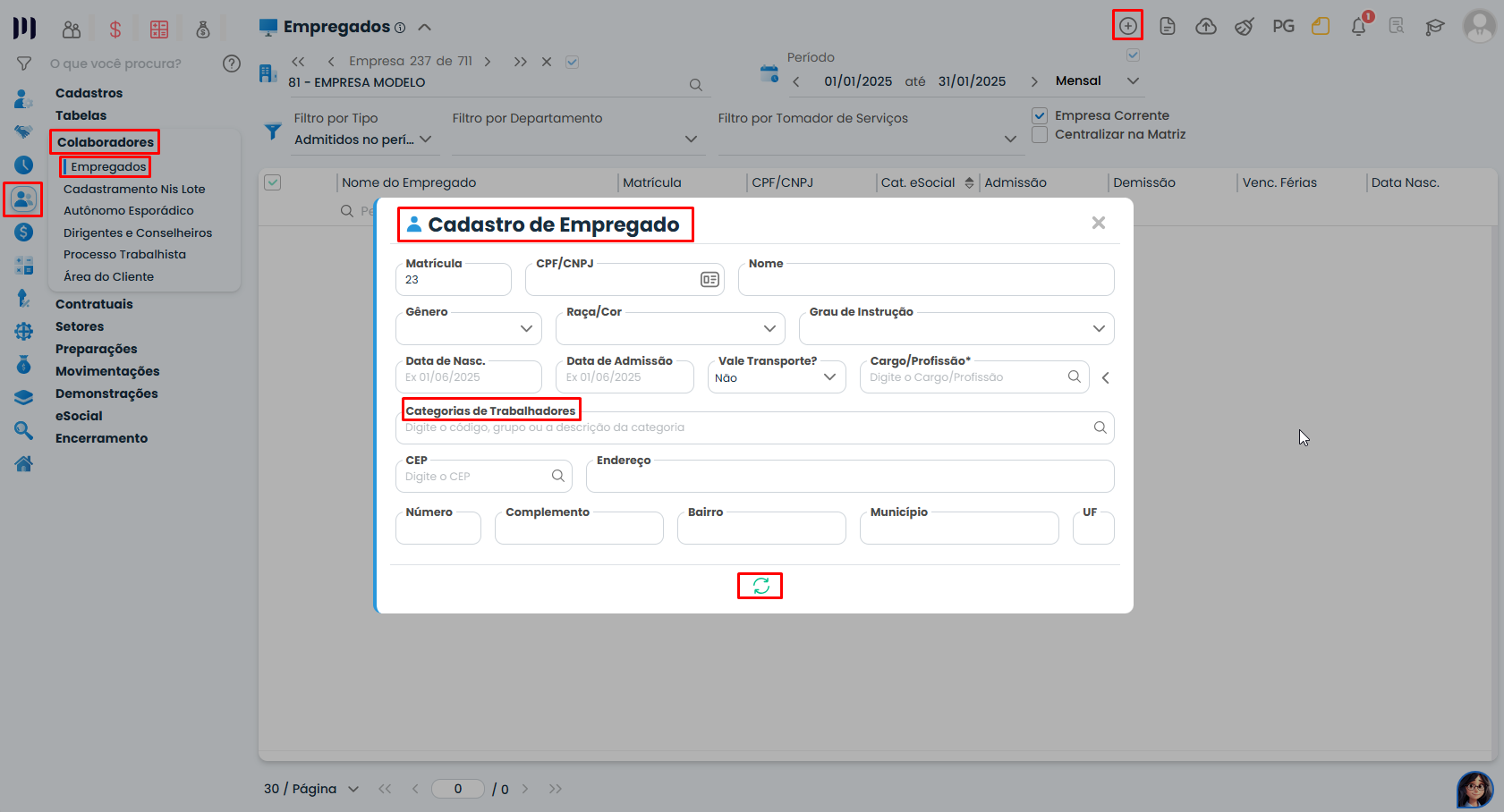The image size is (1504, 812).
Task: Click the cloud upload icon
Action: pyautogui.click(x=1205, y=26)
